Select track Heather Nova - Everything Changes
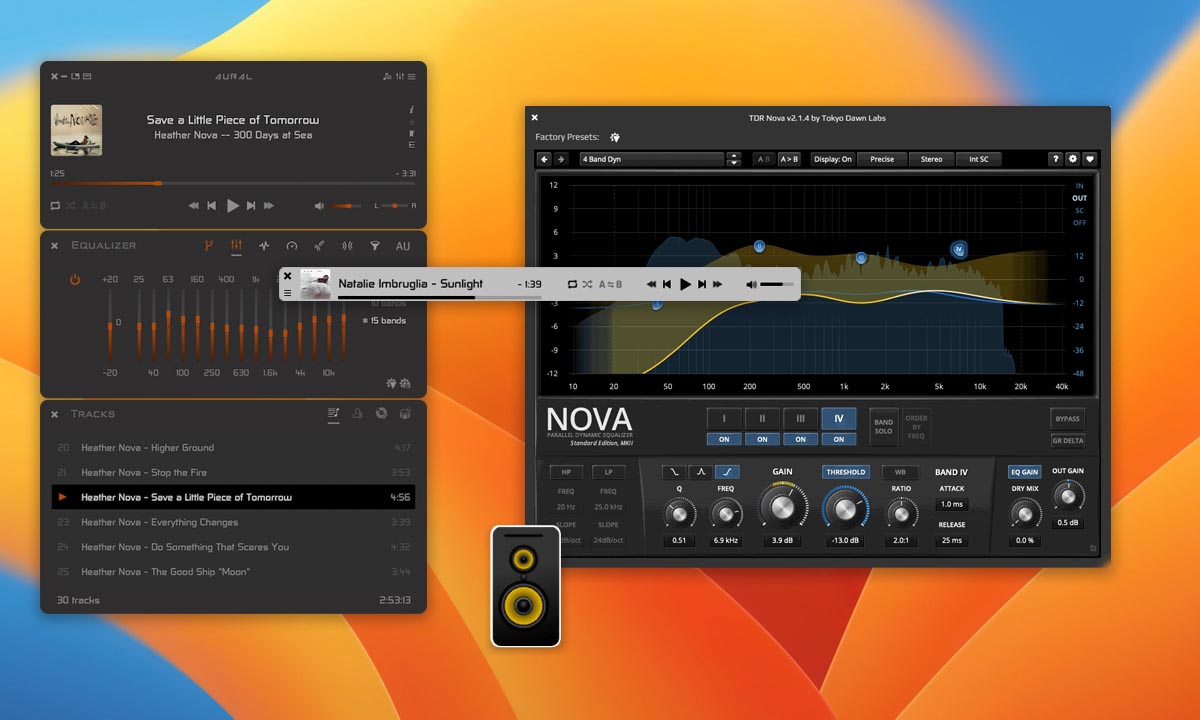This screenshot has width=1200, height=720. (233, 522)
